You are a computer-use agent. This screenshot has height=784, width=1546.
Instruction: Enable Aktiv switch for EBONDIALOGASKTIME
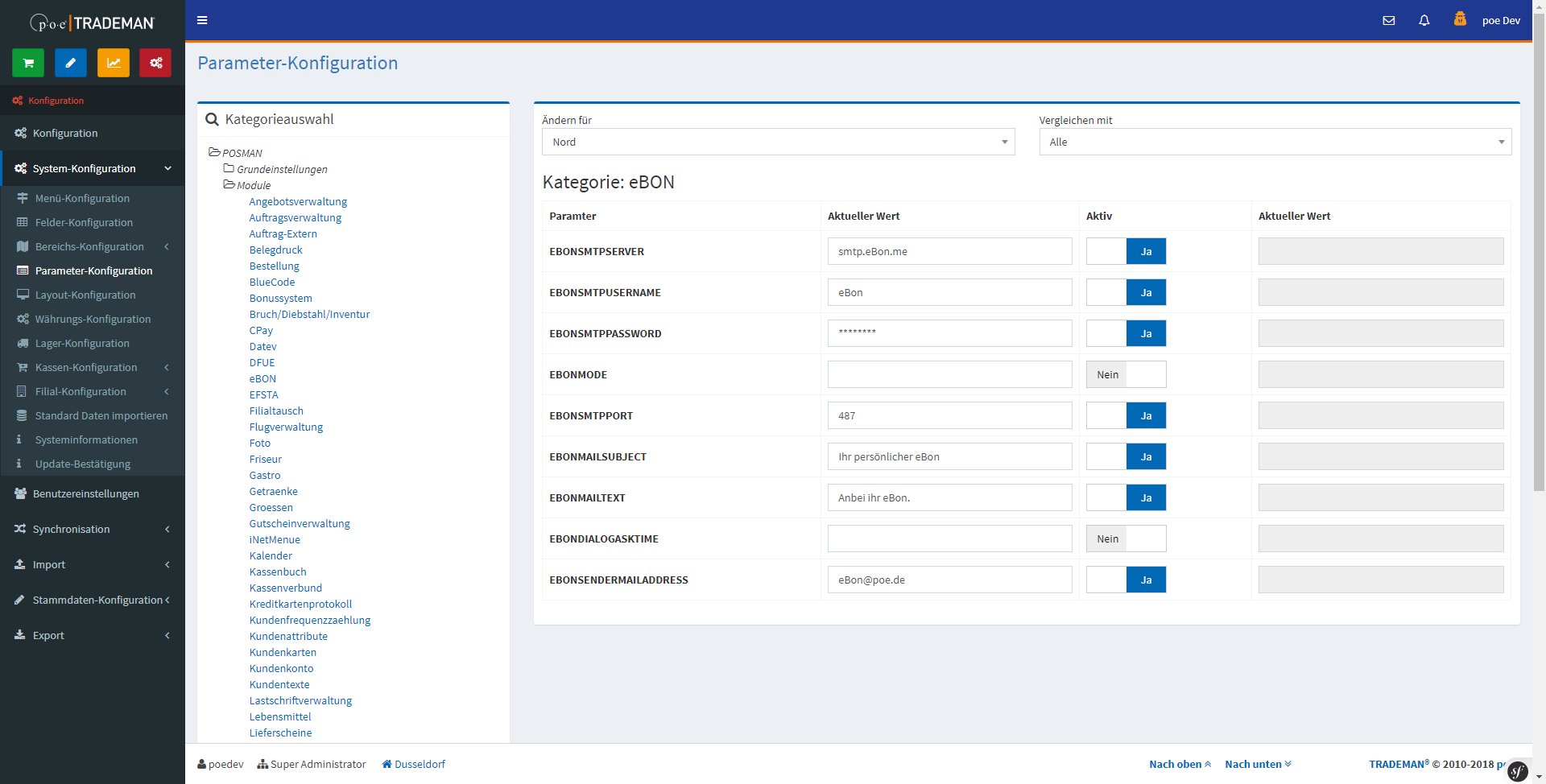(x=1126, y=538)
